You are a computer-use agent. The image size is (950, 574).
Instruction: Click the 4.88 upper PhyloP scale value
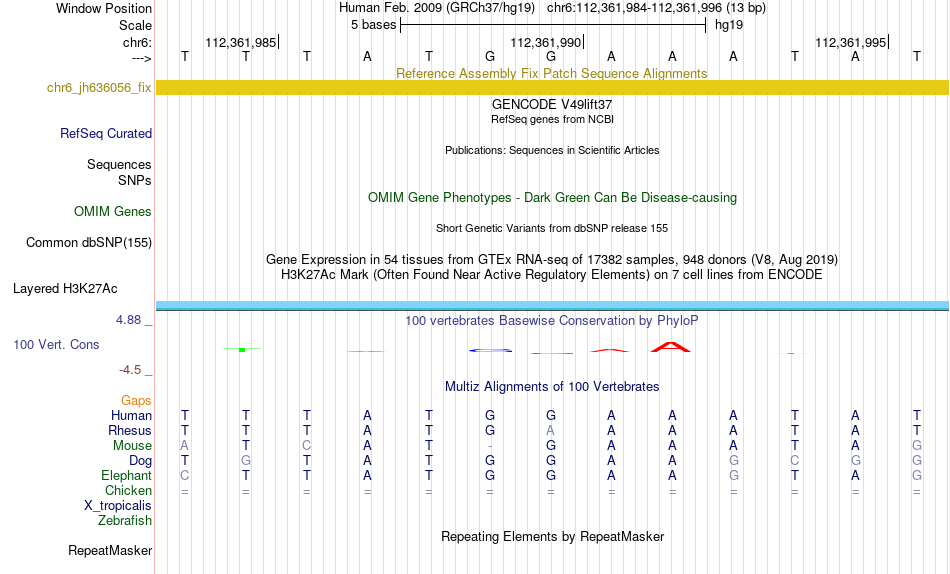128,319
